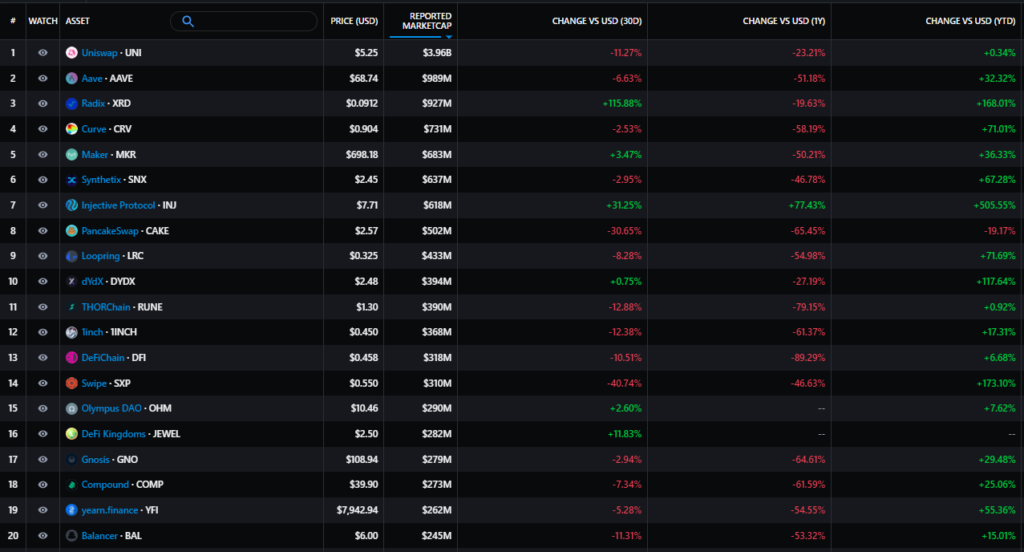Sort by Price (USD) column header
Viewport: 1024px width, 552px height.
click(354, 21)
